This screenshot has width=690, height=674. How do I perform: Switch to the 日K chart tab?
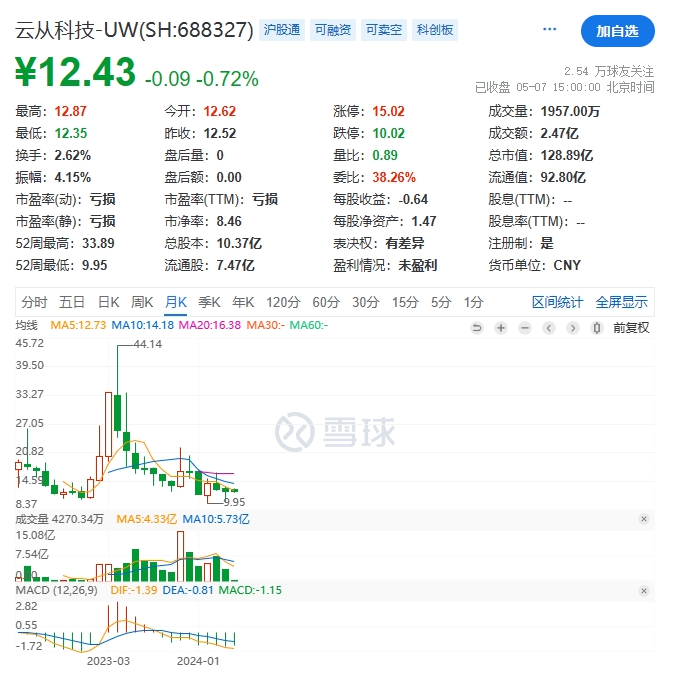pos(108,302)
